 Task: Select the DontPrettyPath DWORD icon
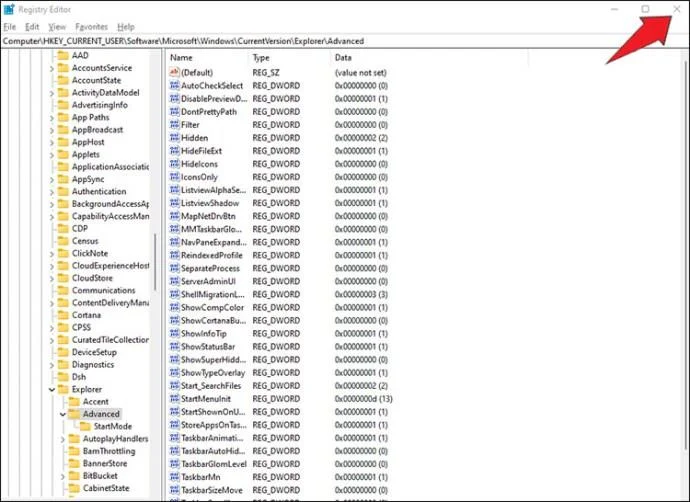pyautogui.click(x=175, y=111)
